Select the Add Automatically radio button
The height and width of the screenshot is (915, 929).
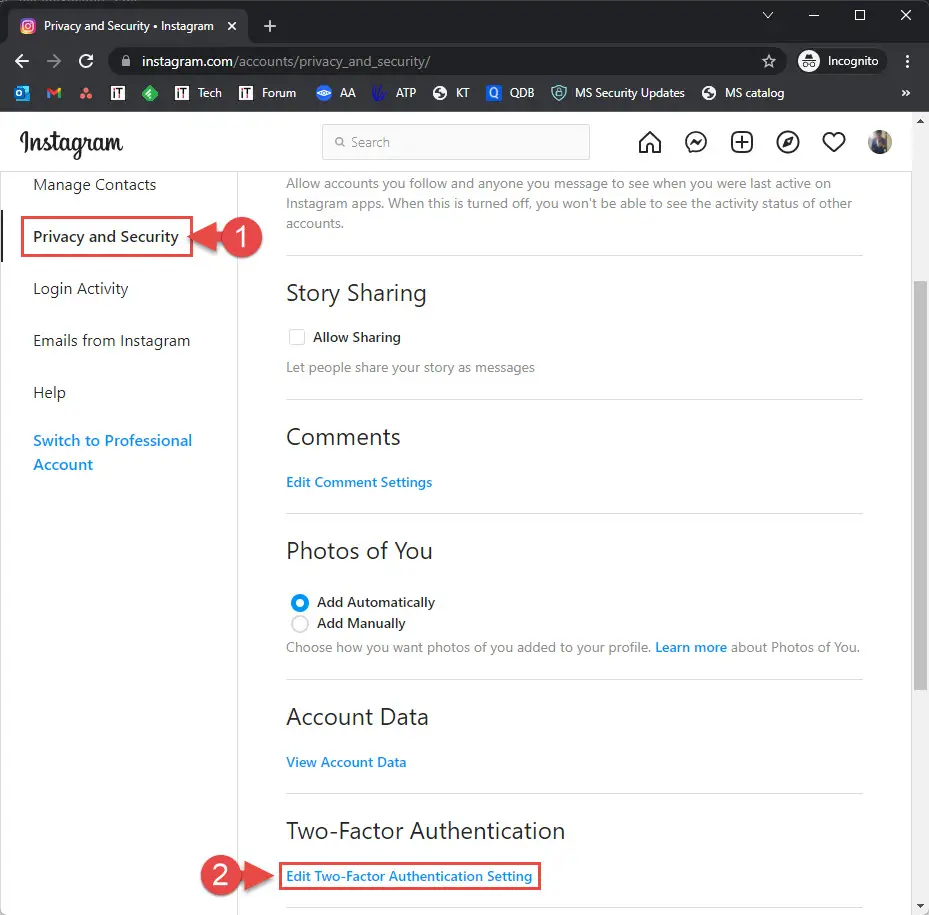coord(300,603)
